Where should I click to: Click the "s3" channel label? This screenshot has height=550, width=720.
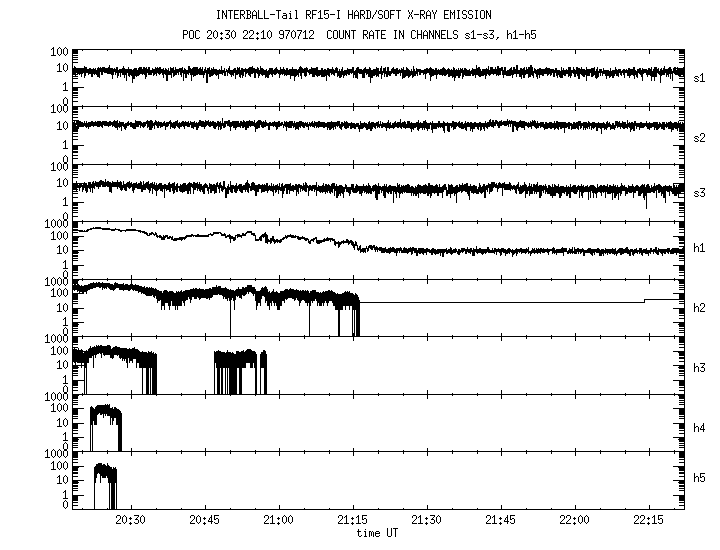pos(699,193)
